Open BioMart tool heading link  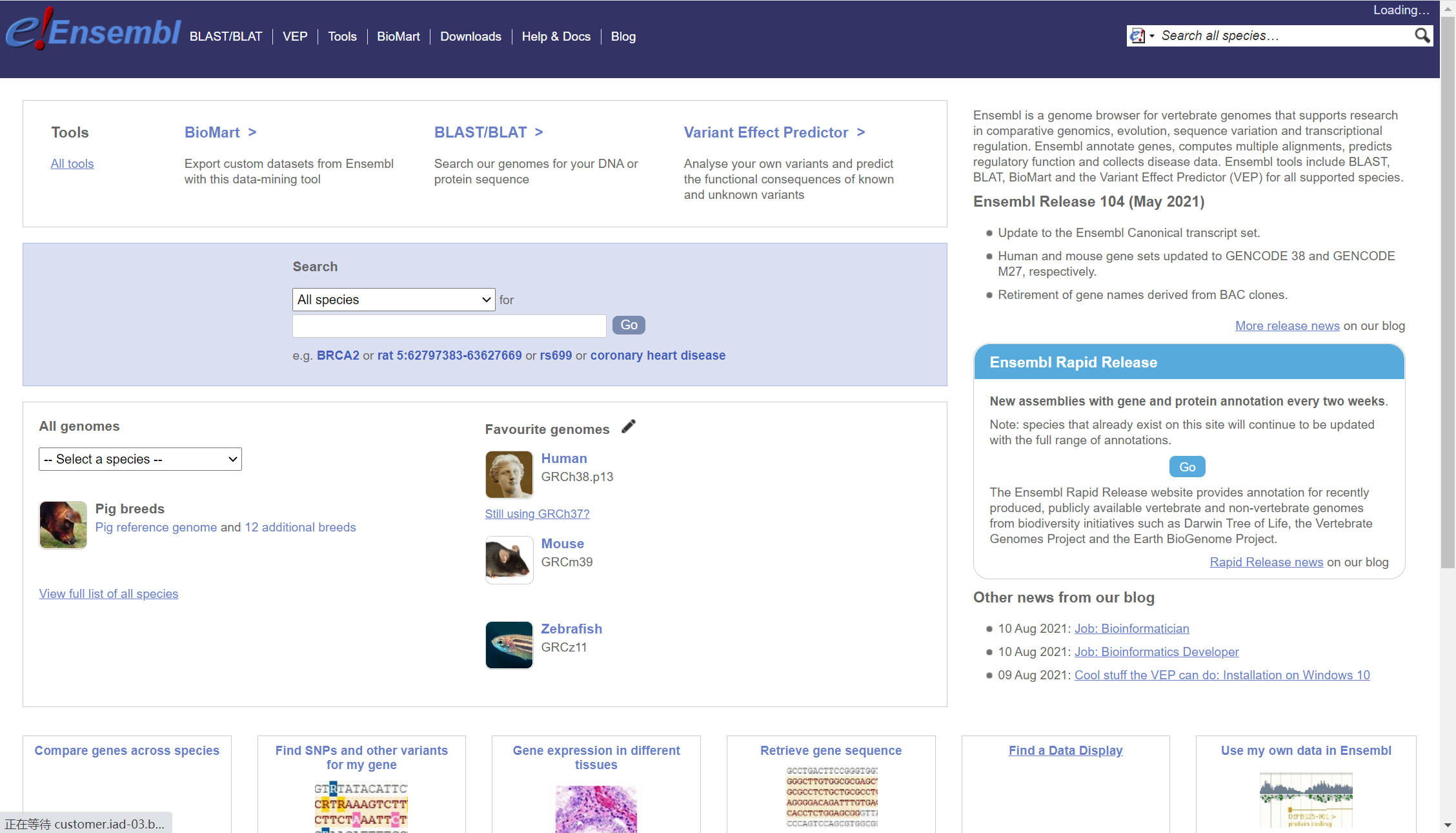[220, 132]
